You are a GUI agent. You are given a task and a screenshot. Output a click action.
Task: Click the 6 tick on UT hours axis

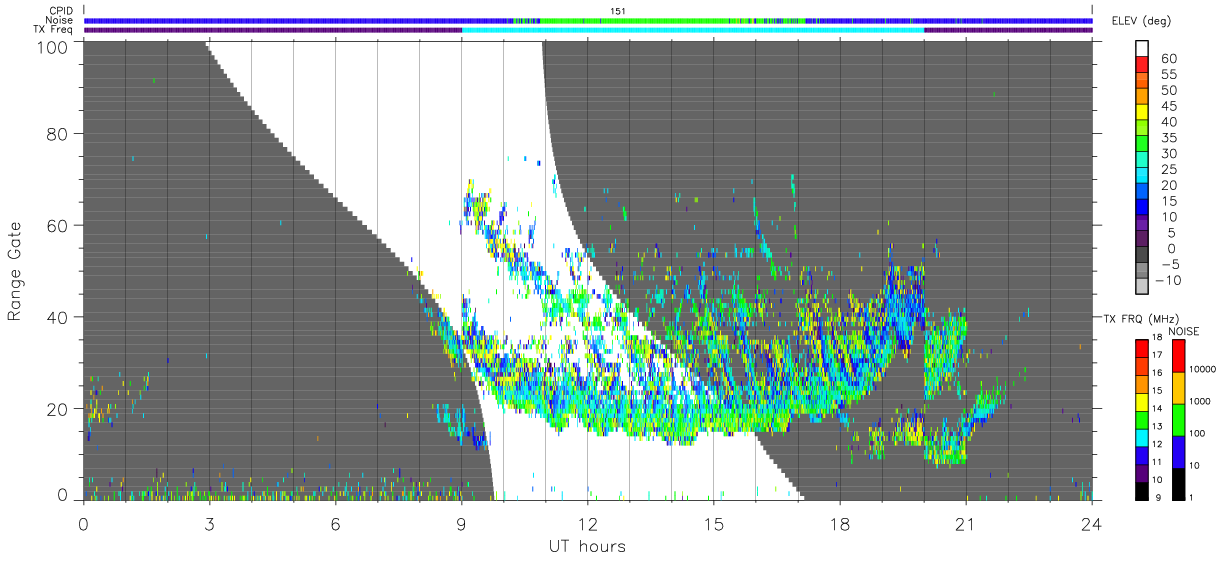pos(335,523)
